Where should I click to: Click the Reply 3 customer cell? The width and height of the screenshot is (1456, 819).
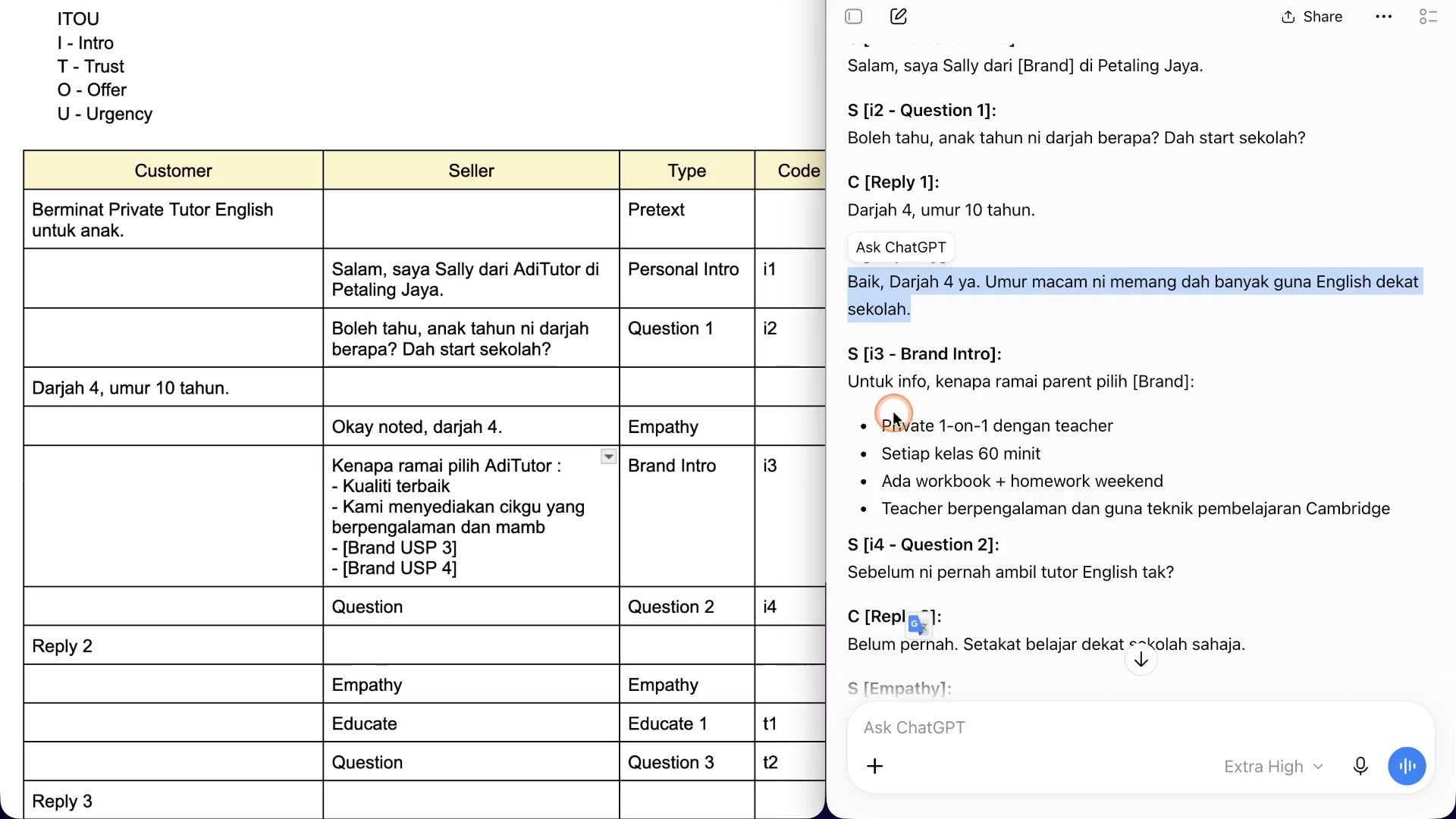coord(173,801)
